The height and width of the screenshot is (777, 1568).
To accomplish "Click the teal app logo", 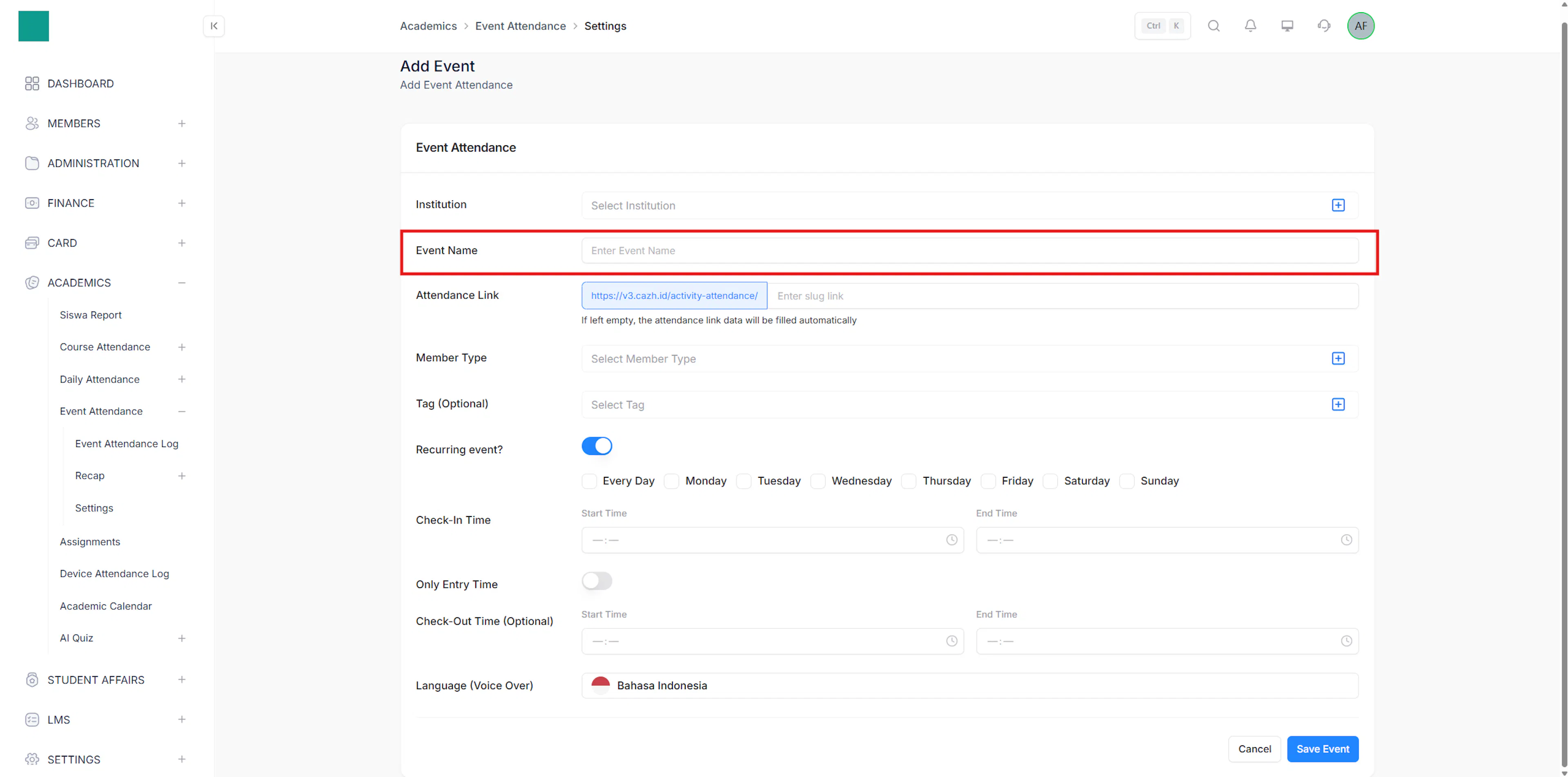I will point(33,26).
